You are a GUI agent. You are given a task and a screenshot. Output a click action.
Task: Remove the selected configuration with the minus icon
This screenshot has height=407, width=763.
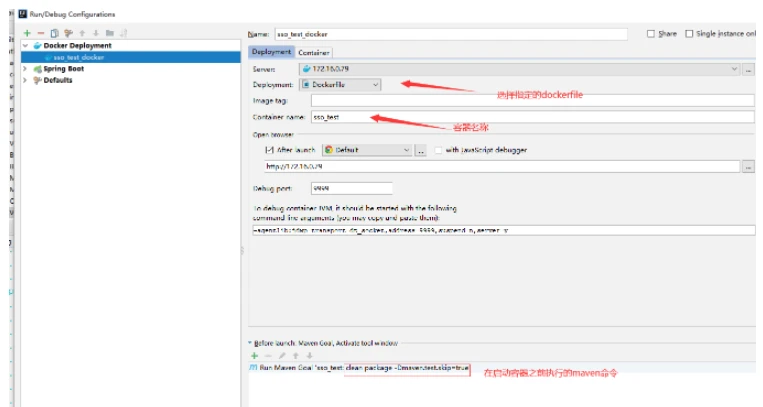click(x=41, y=33)
